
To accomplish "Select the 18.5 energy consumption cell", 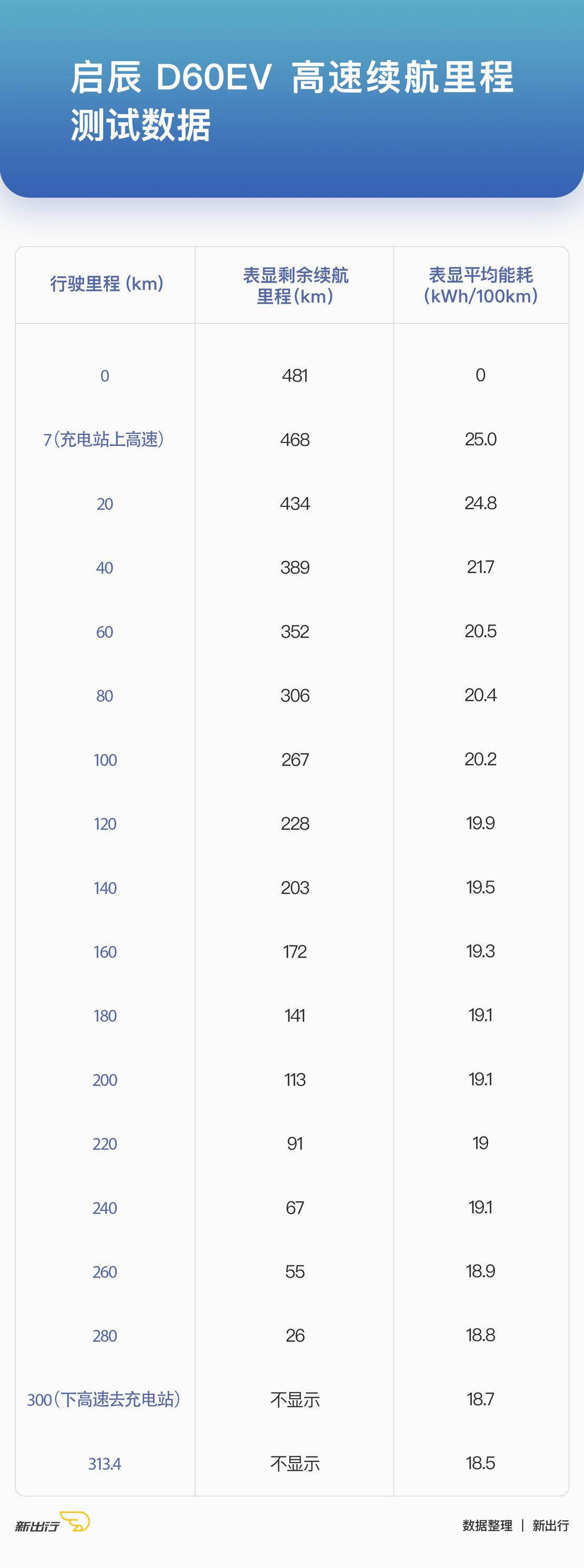I will click(x=480, y=1463).
